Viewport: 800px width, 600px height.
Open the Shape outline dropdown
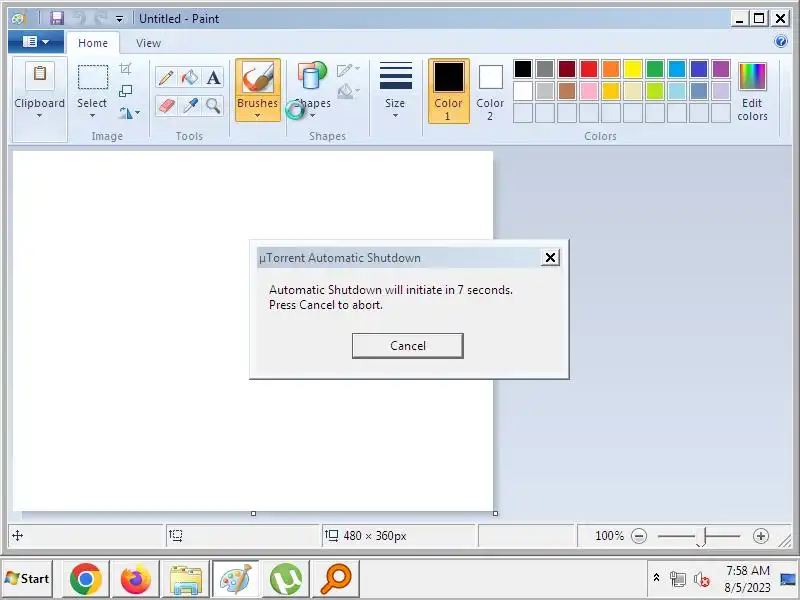point(348,70)
